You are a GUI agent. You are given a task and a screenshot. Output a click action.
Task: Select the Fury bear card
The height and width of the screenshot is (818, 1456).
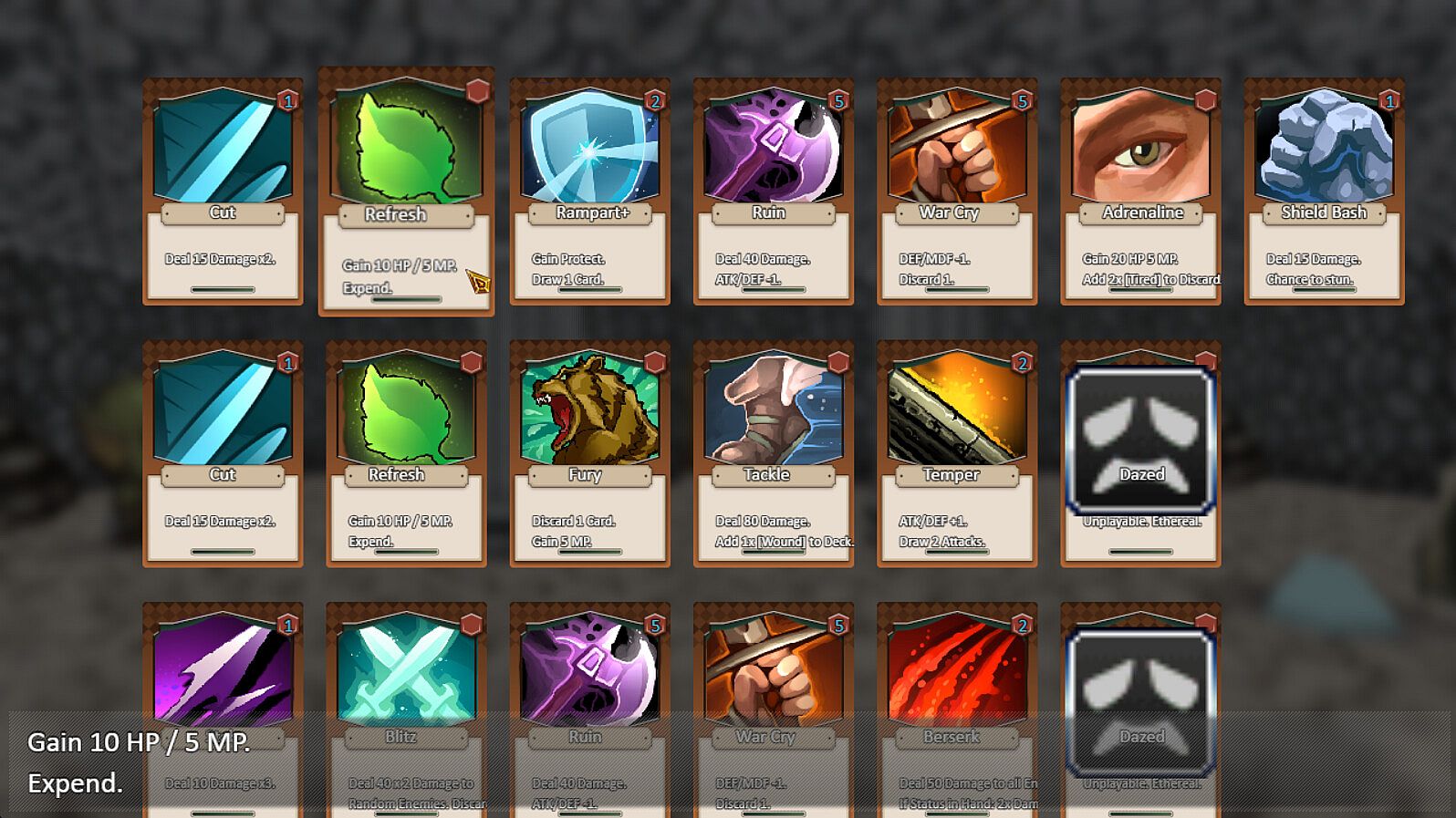click(590, 453)
